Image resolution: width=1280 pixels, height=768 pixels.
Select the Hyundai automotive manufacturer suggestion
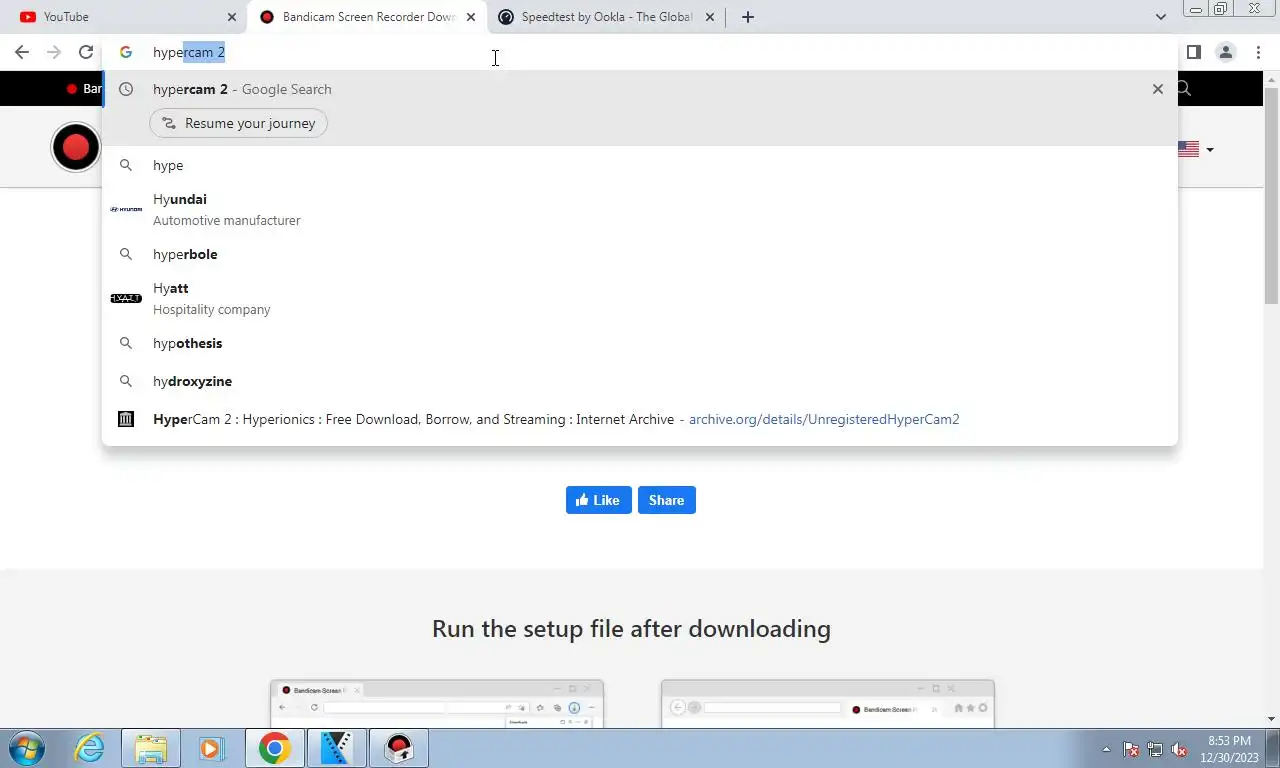(x=640, y=209)
